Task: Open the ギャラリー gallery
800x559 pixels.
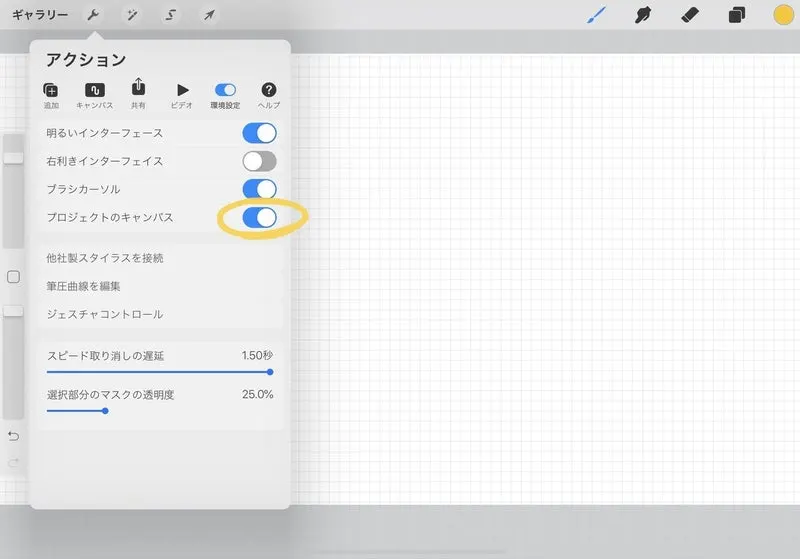Action: pos(40,15)
